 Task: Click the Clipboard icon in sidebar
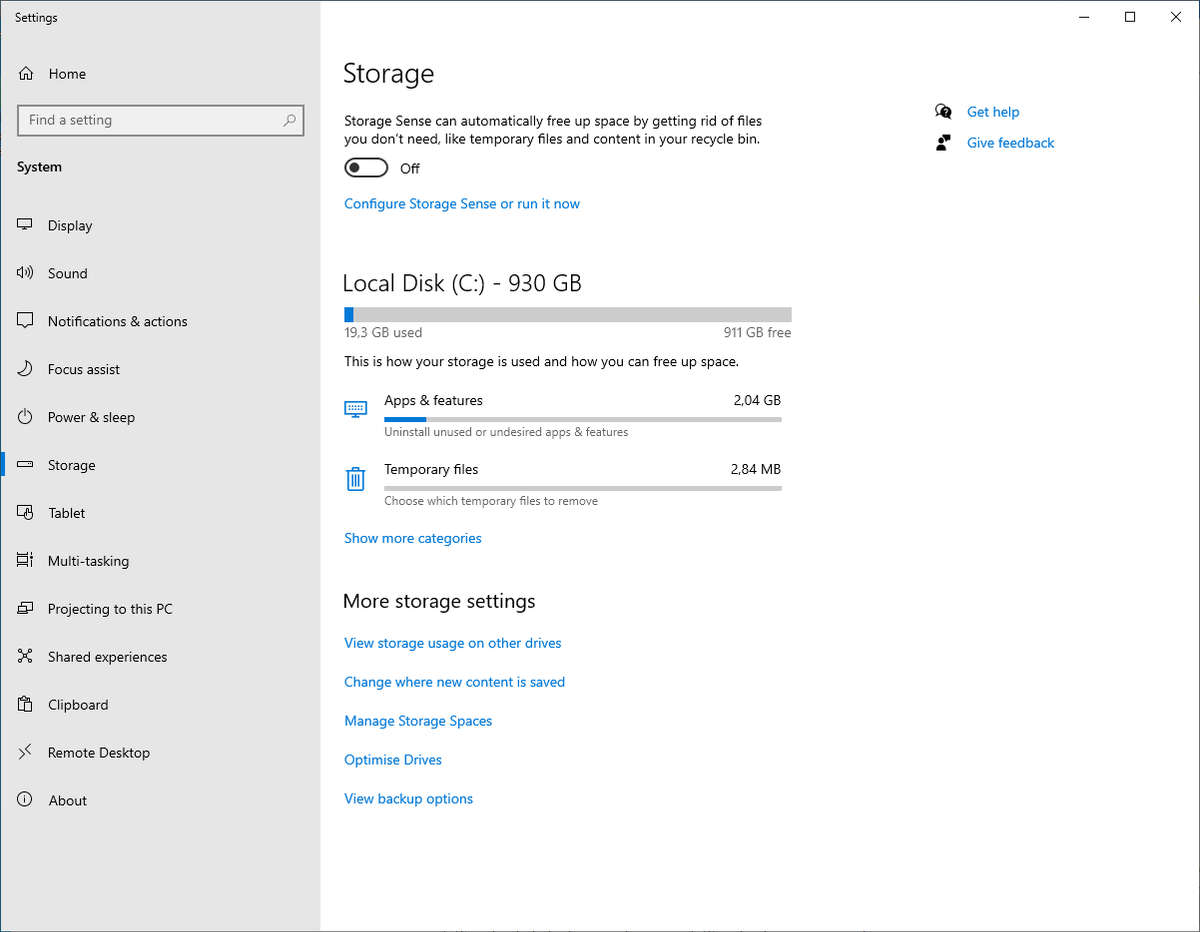(x=26, y=705)
